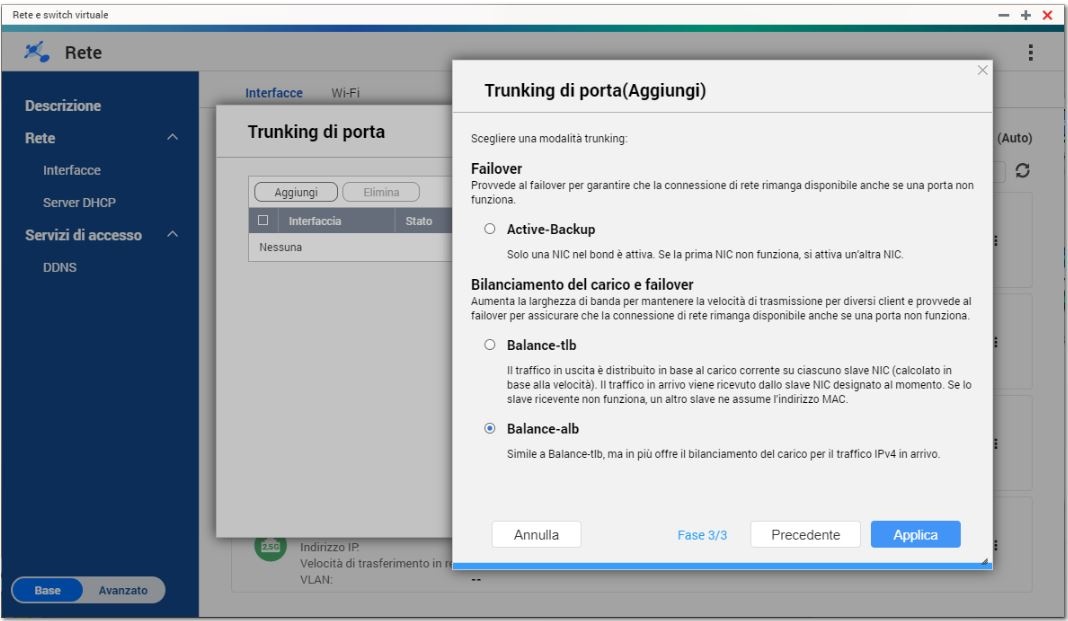Go back with the Precedente button

pyautogui.click(x=806, y=535)
